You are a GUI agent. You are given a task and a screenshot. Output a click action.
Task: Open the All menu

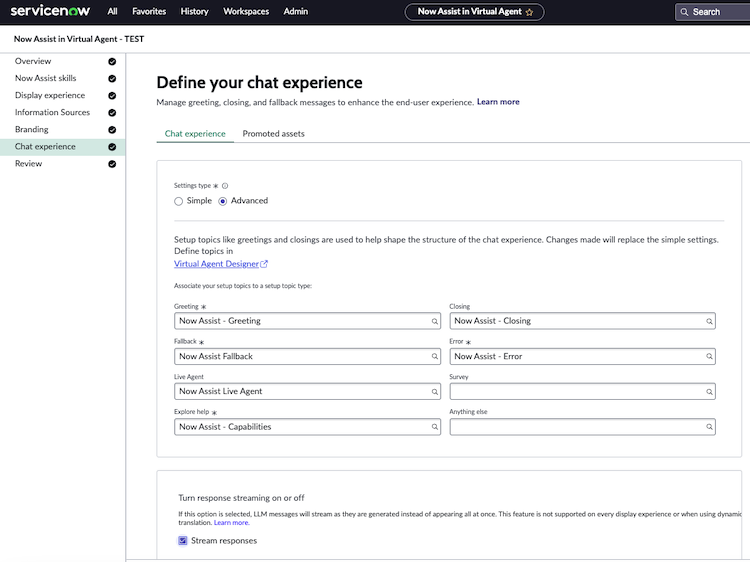112,11
